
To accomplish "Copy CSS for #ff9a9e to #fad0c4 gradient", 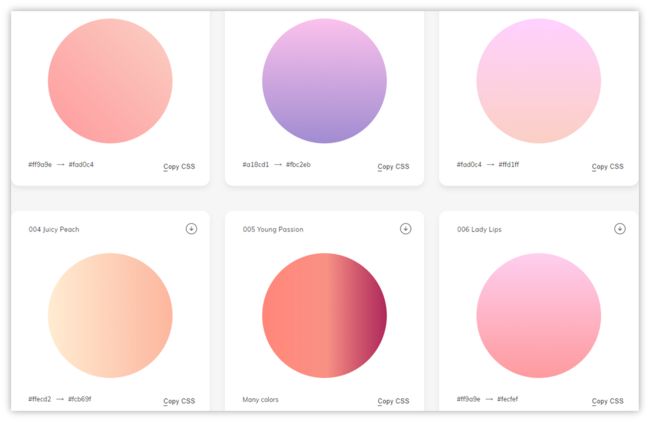I will coord(179,167).
